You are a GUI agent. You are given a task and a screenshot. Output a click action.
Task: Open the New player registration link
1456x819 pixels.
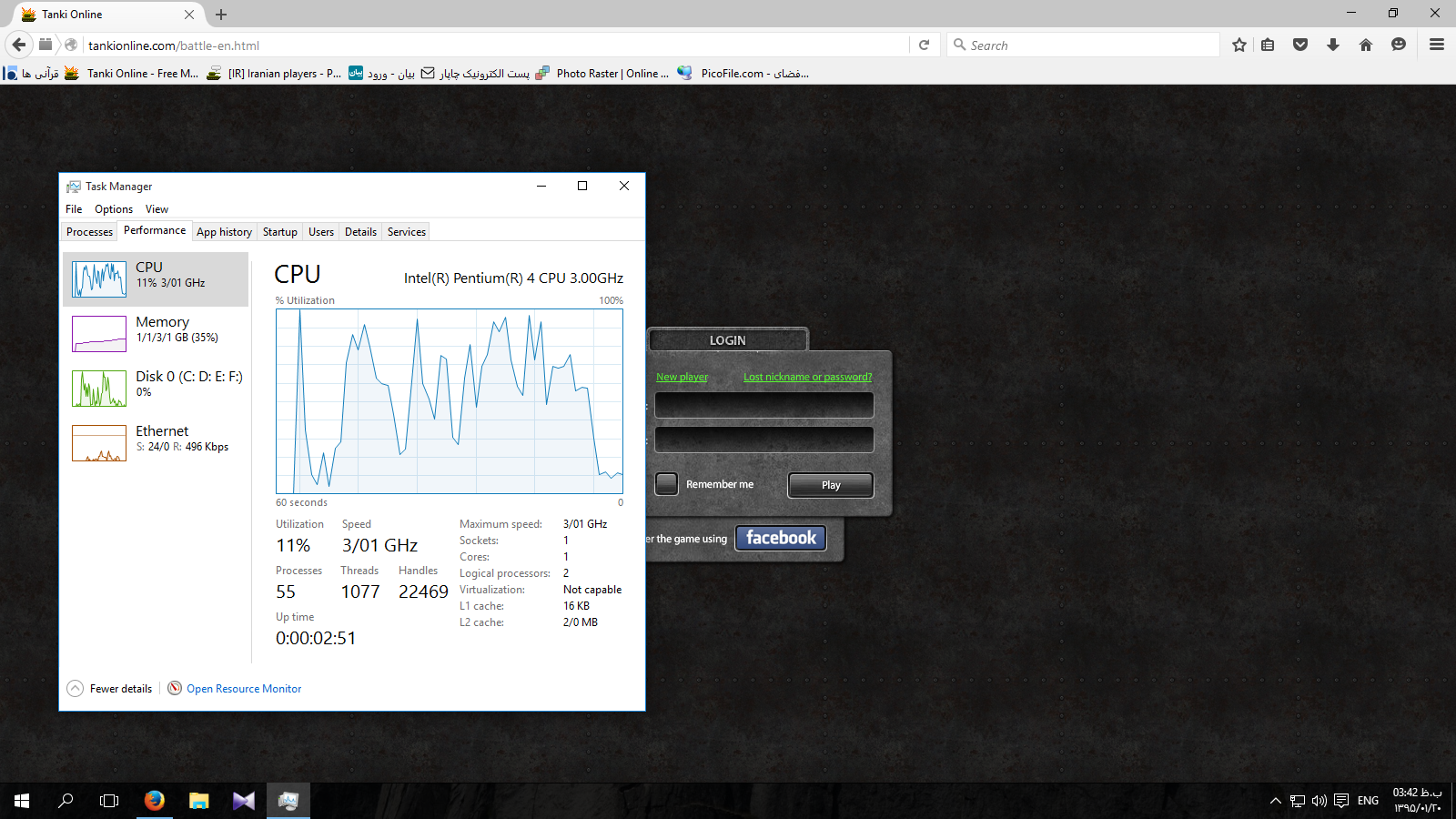tap(682, 377)
